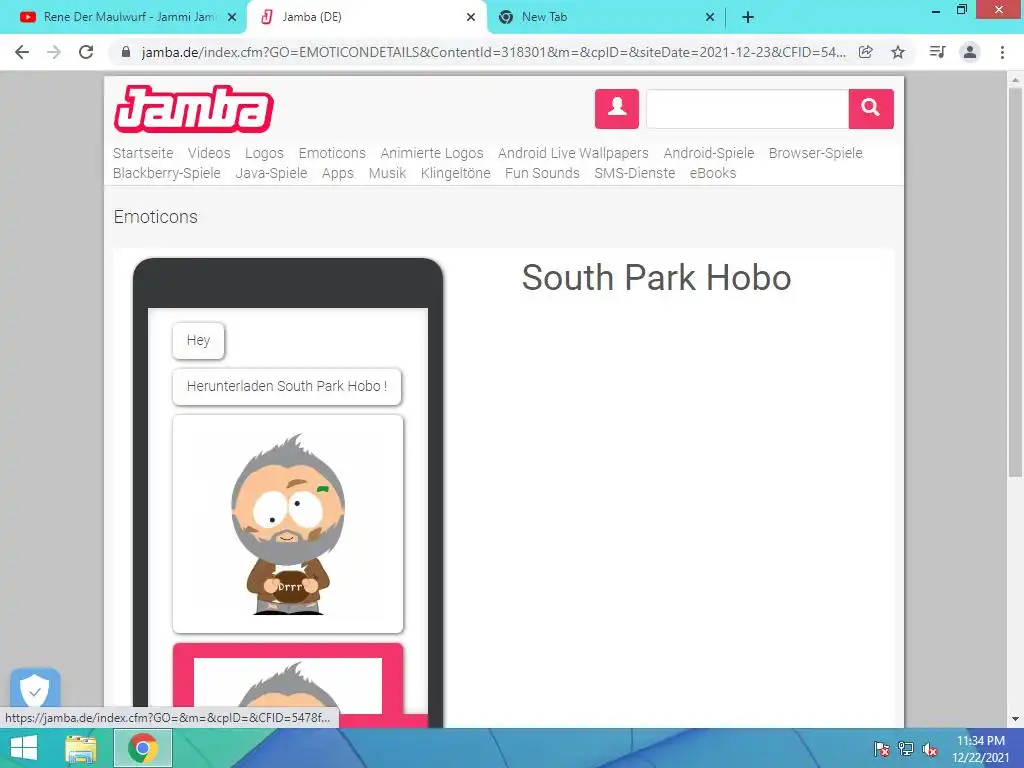Screen dimensions: 1024x768
Task: Click the Chrome taskbar icon
Action: click(143, 748)
